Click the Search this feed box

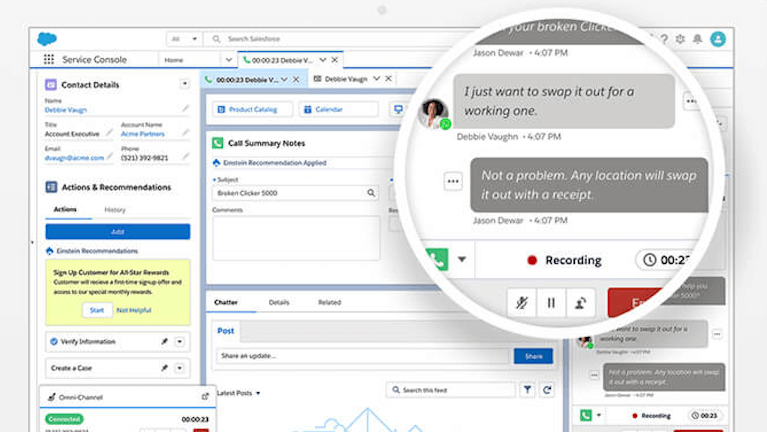pyautogui.click(x=451, y=390)
